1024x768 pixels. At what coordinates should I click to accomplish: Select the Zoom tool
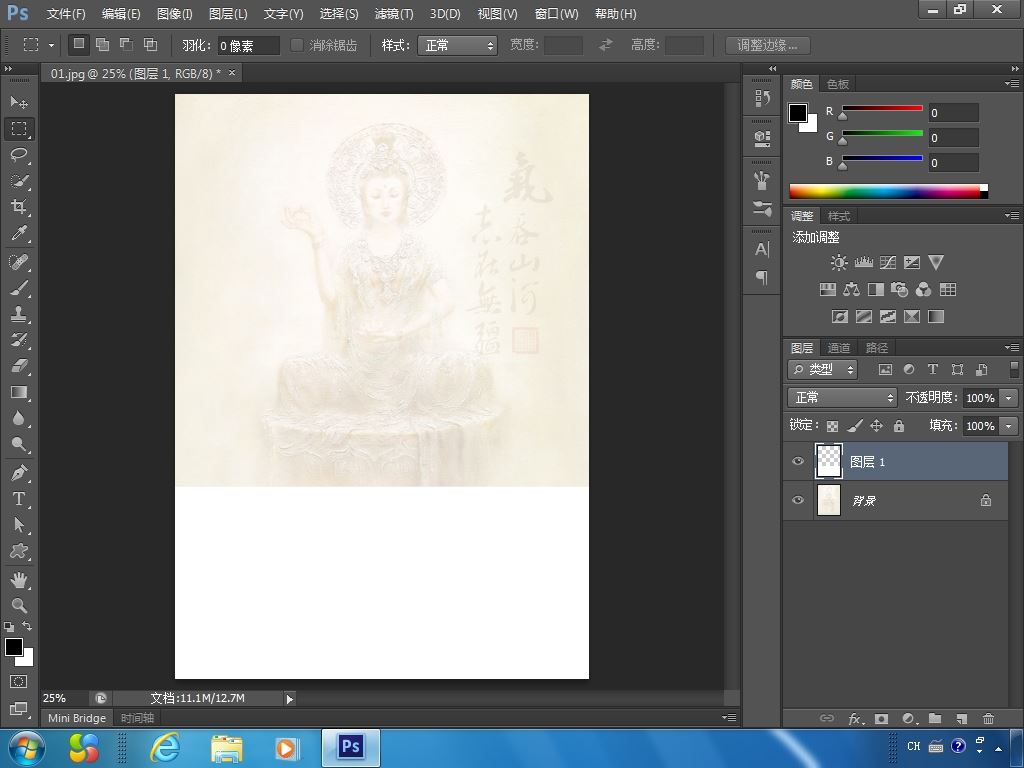pos(19,605)
